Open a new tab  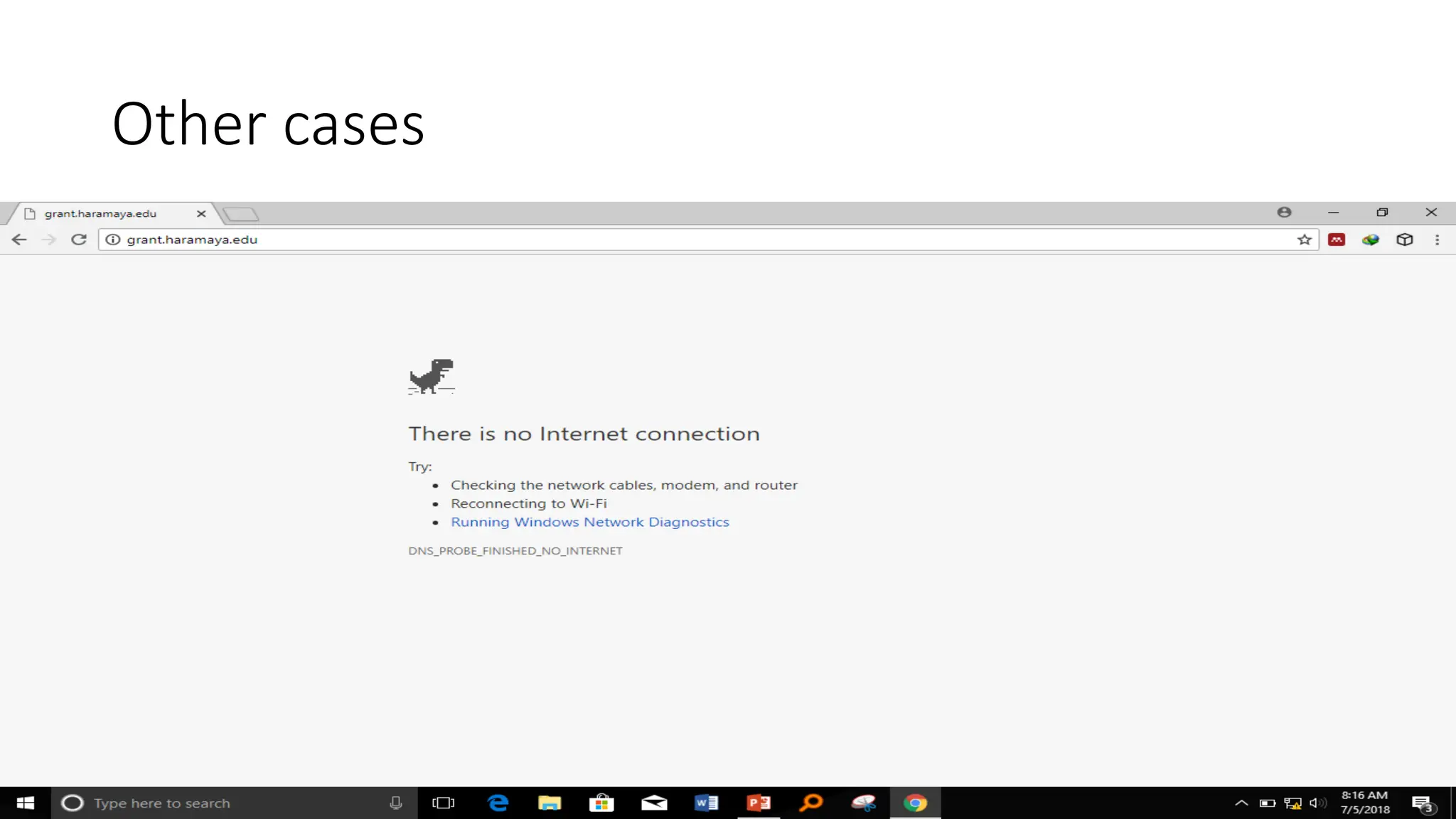click(x=240, y=213)
